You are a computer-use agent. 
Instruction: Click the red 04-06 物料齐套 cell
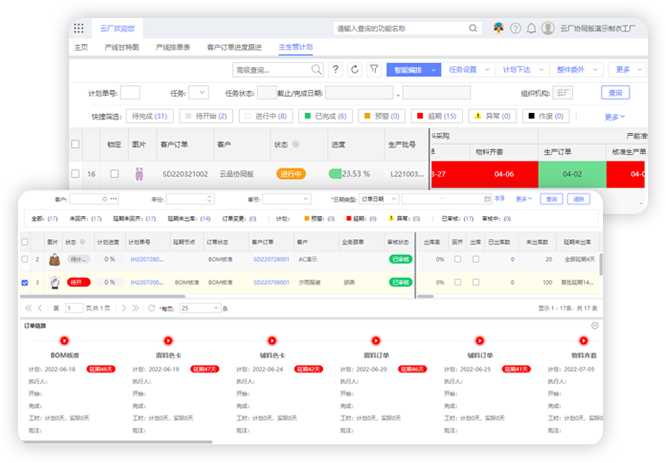504,173
